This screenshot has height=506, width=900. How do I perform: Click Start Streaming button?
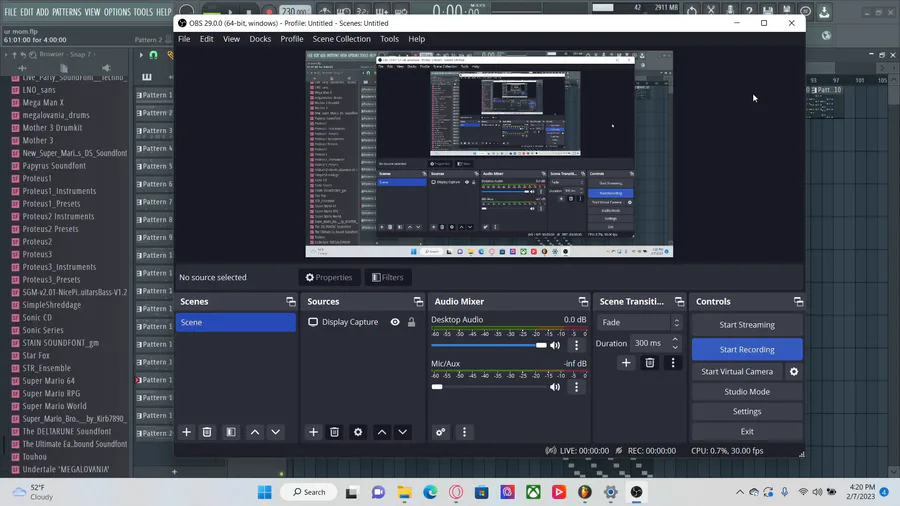click(747, 325)
